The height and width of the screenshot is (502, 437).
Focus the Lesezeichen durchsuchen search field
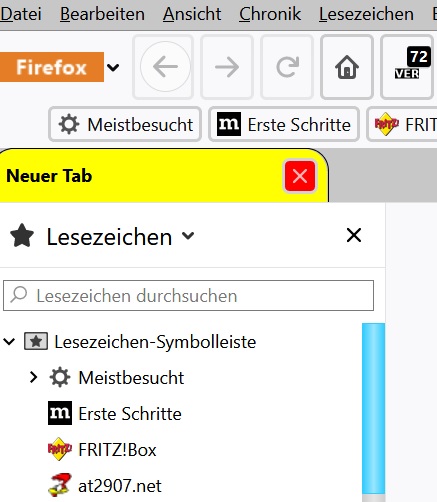pyautogui.click(x=188, y=296)
